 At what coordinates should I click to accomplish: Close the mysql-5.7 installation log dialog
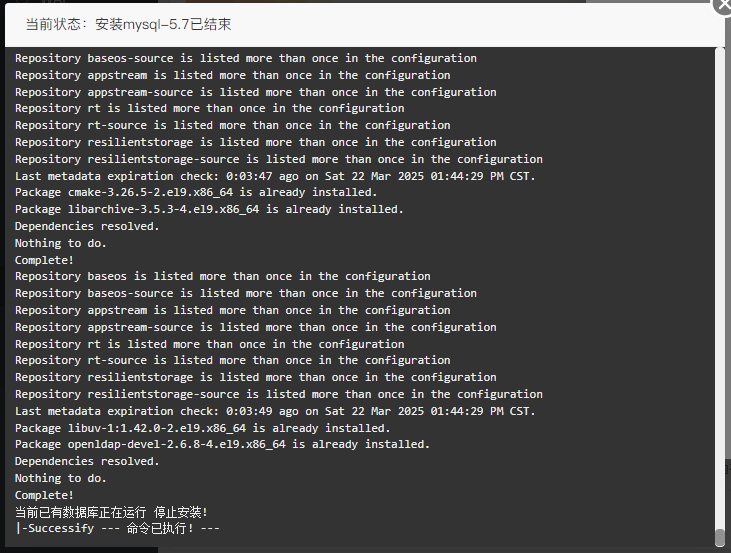(724, 6)
